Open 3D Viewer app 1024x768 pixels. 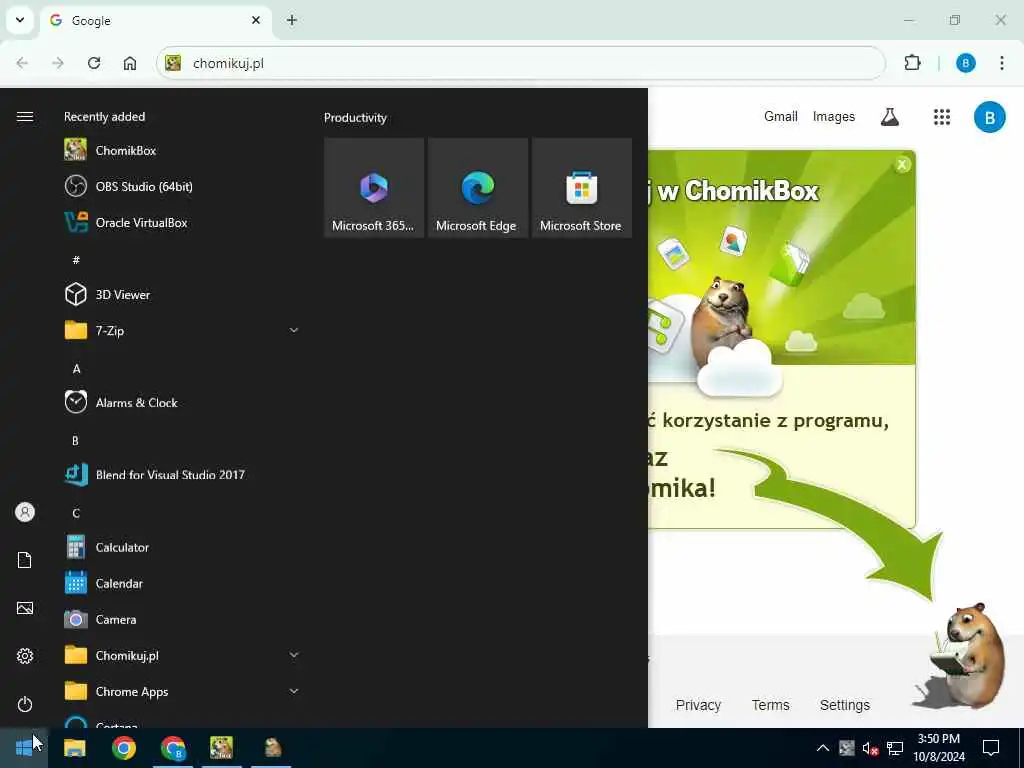point(181,295)
